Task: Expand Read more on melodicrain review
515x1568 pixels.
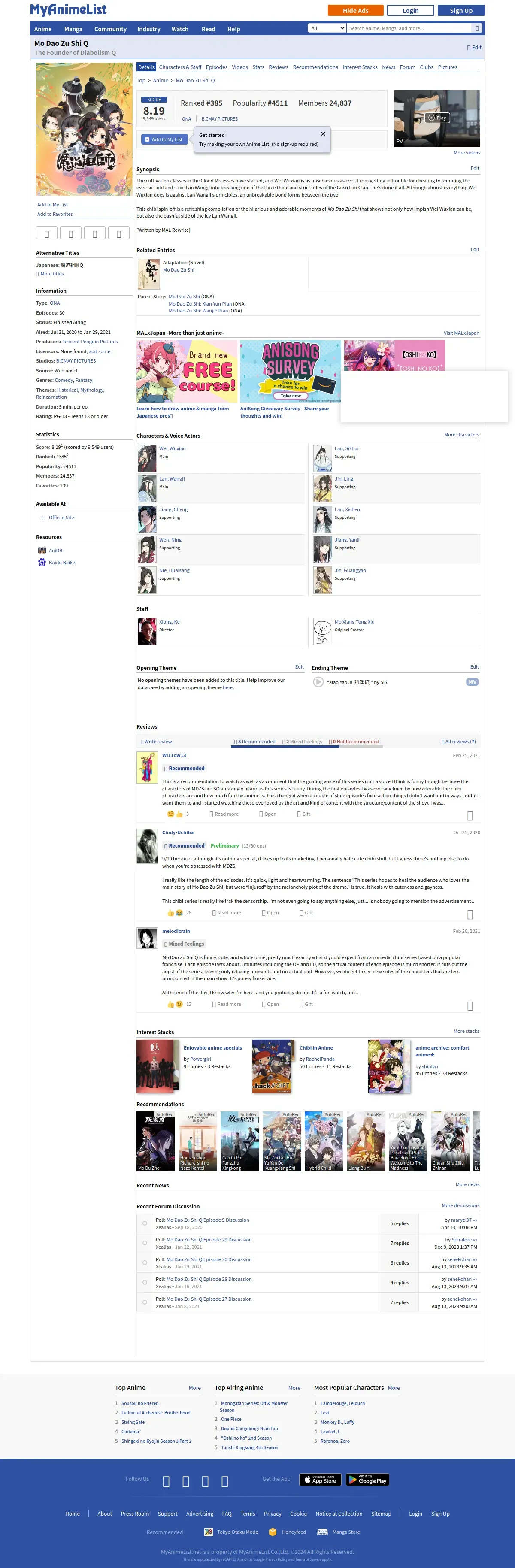Action: click(x=227, y=1004)
